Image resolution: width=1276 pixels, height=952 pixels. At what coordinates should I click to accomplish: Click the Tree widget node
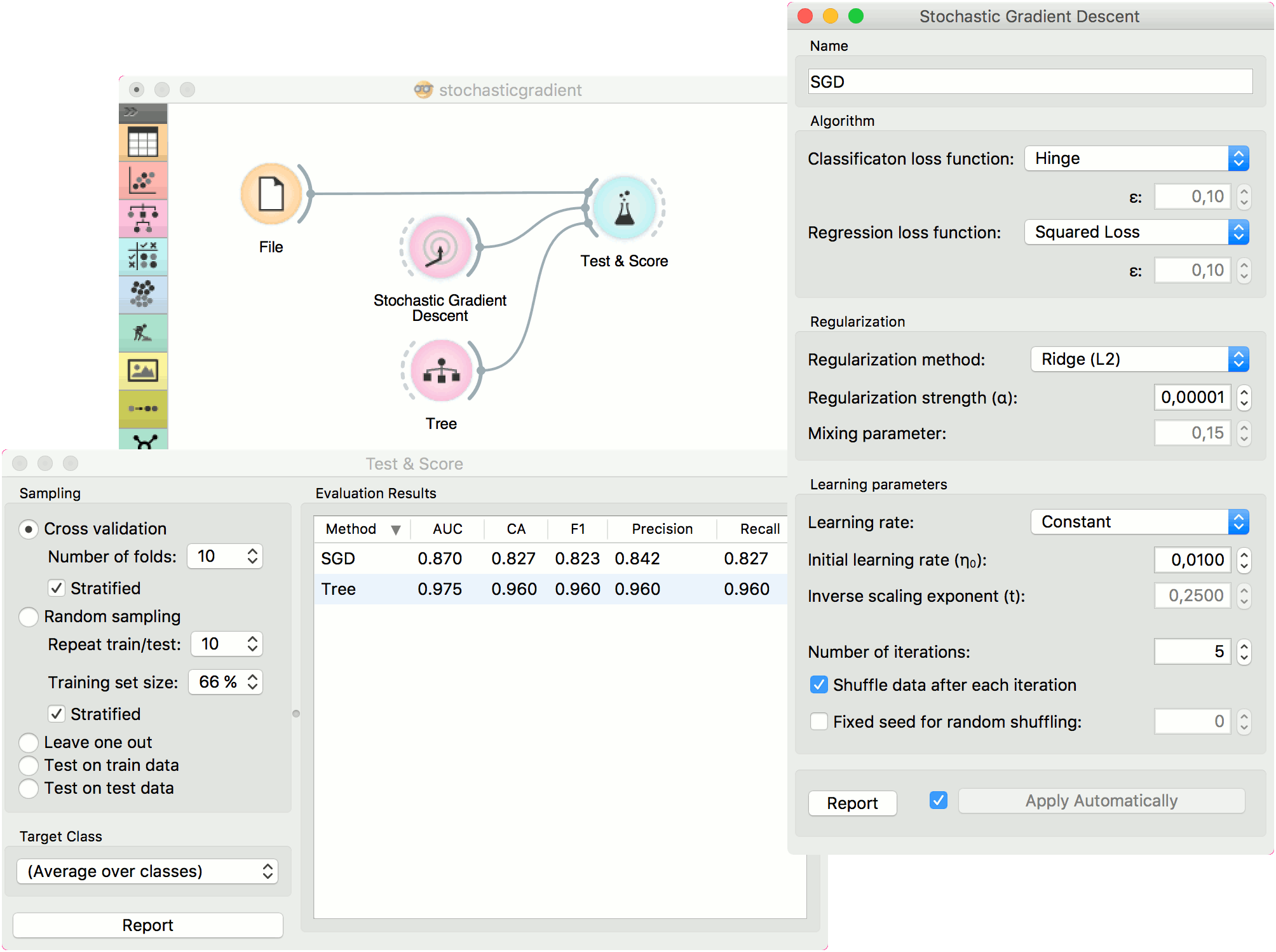(441, 371)
